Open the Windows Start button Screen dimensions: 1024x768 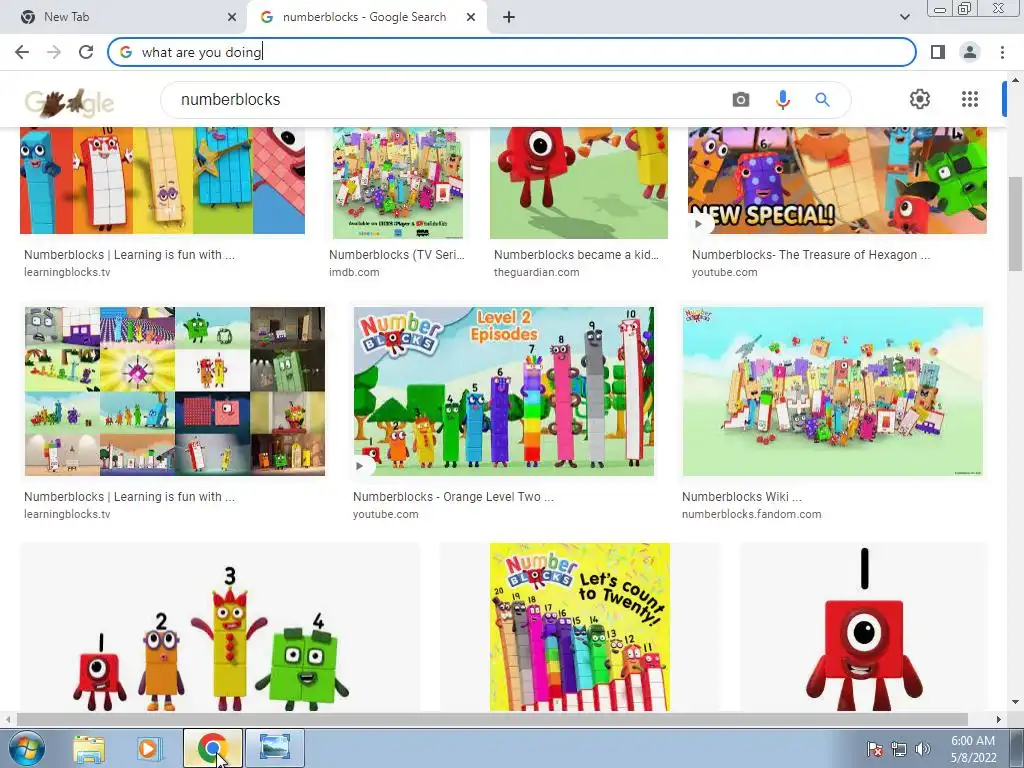click(x=25, y=749)
